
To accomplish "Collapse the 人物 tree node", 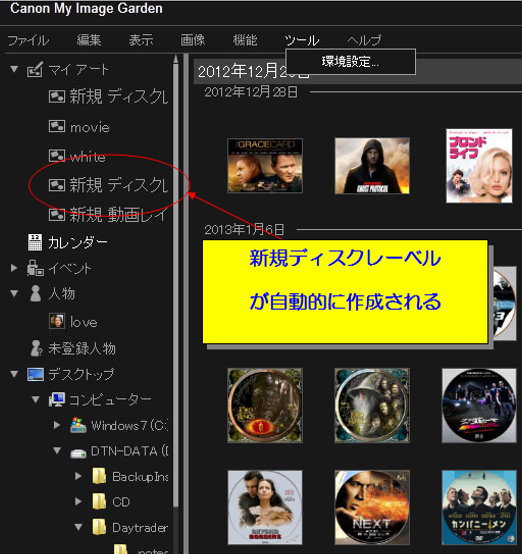I will 14,293.
